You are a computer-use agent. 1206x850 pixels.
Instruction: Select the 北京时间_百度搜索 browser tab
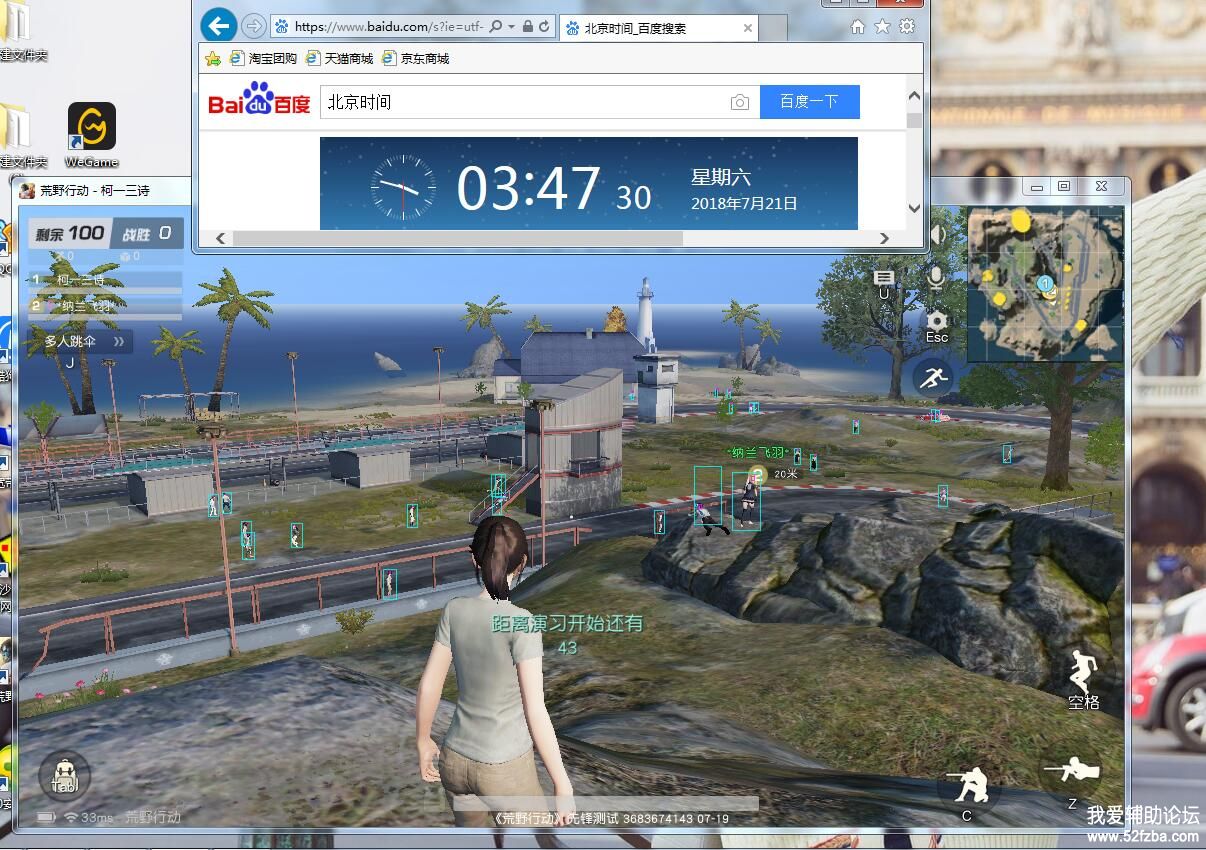(x=658, y=28)
